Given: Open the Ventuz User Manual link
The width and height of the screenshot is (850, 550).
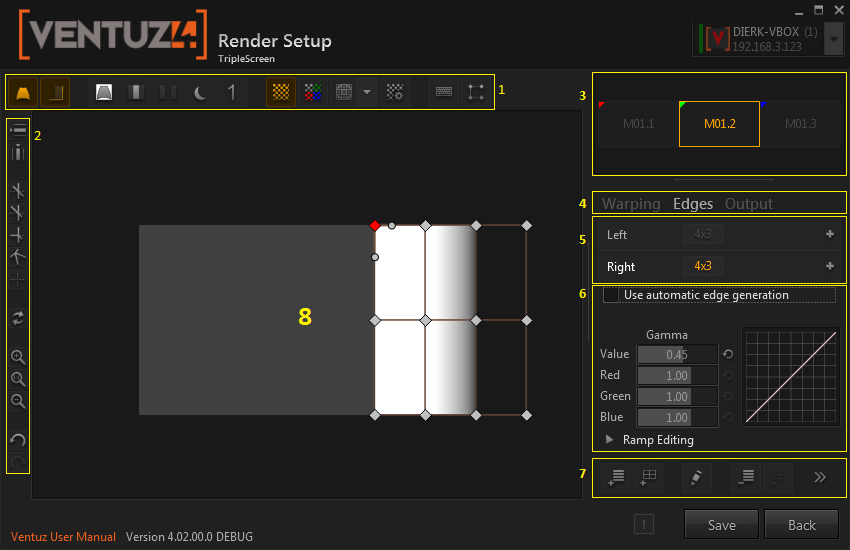Looking at the screenshot, I should [63, 537].
